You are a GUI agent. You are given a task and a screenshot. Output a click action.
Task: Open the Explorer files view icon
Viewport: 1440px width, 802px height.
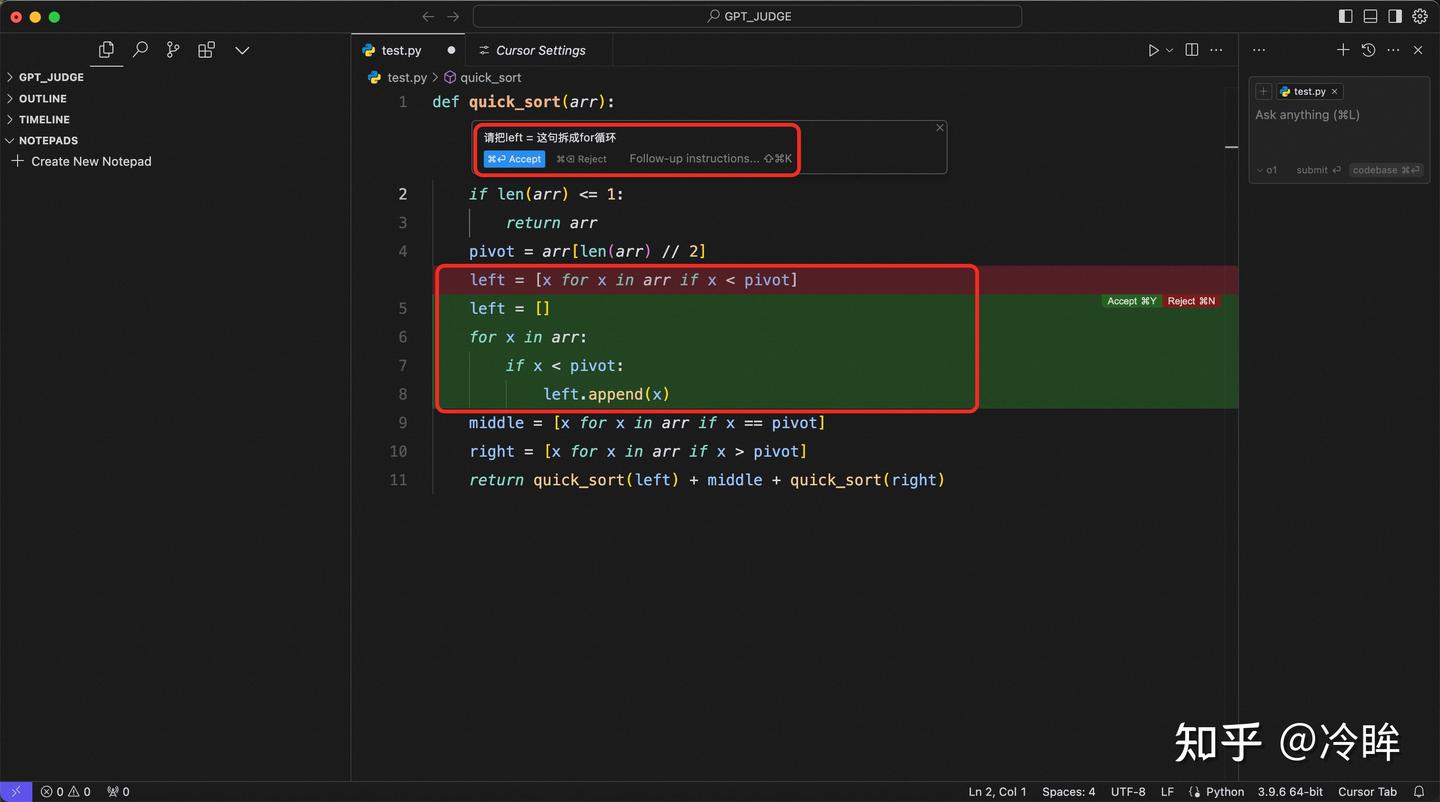[x=106, y=49]
